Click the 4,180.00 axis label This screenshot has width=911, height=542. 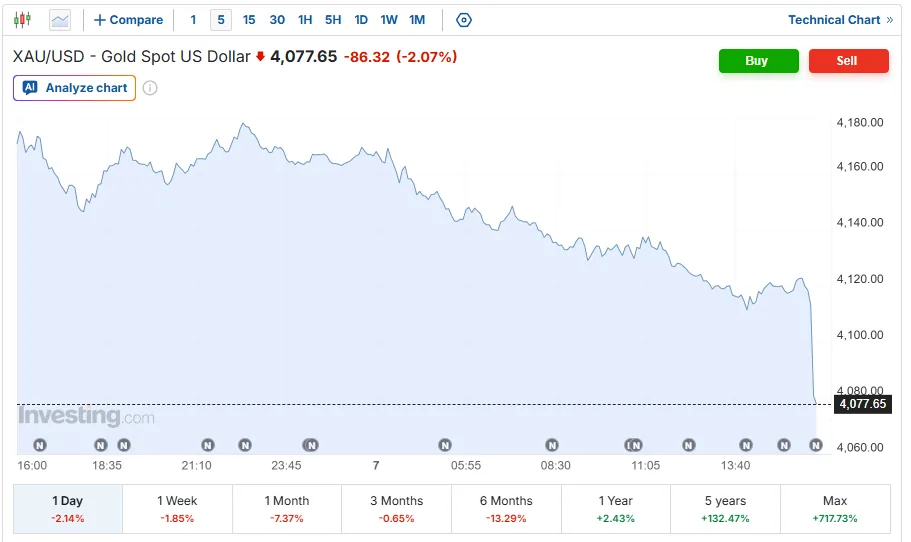point(860,123)
